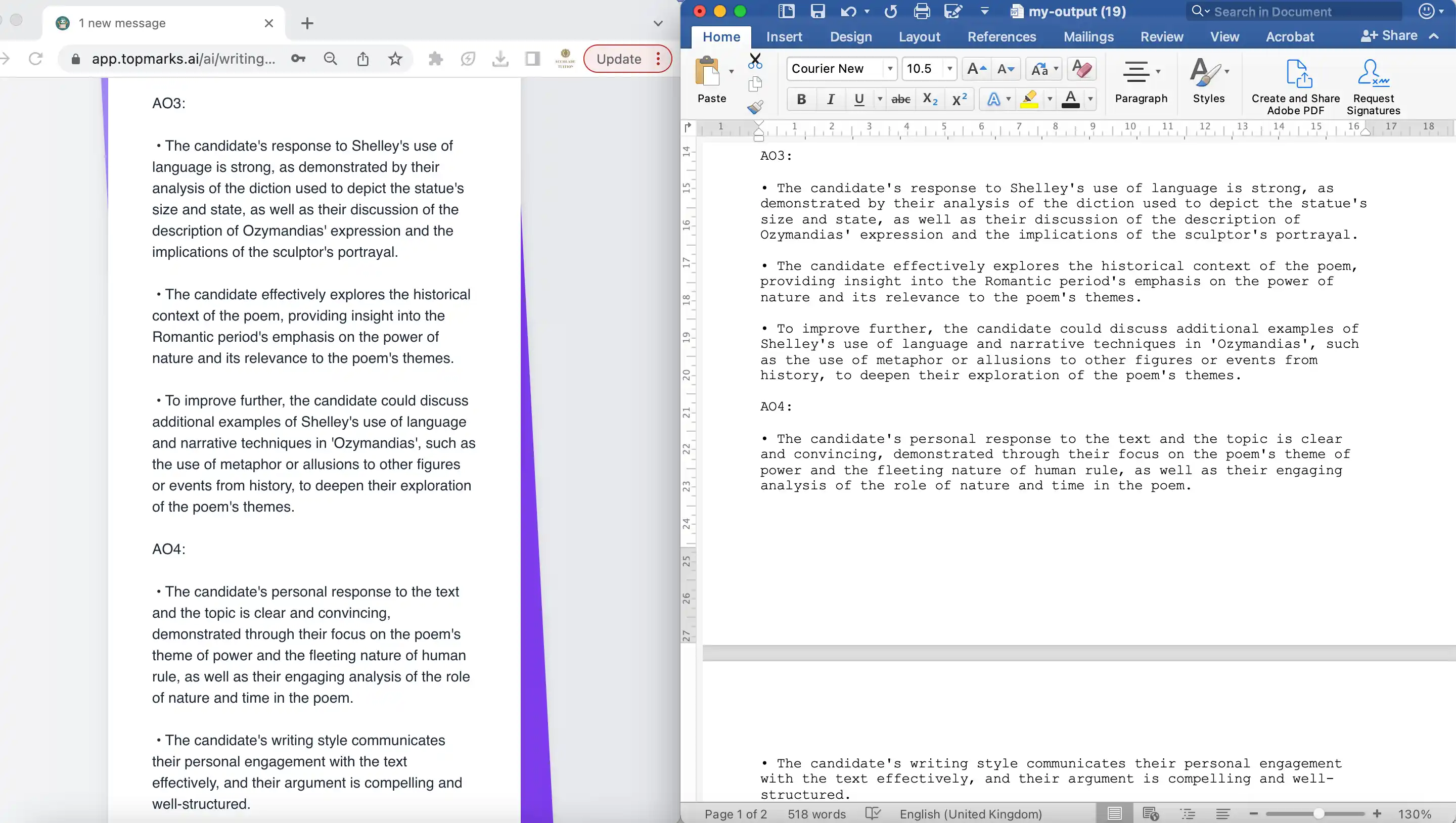Close the '1 new message' tab

click(x=269, y=23)
